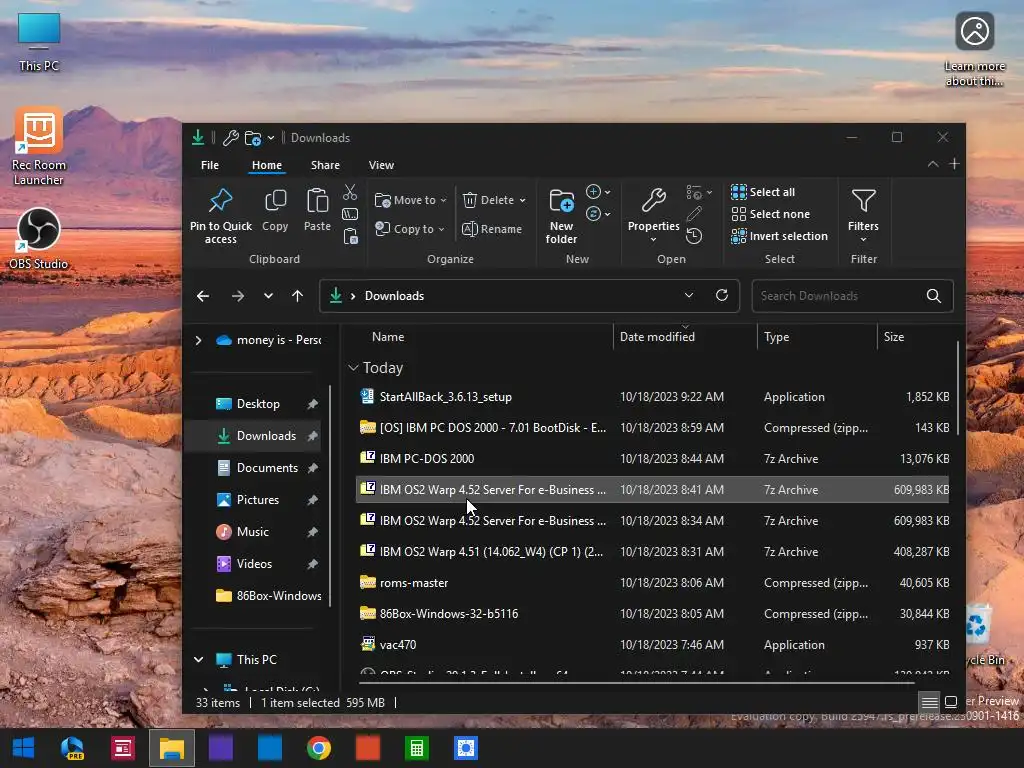Click the Paste button in the ribbon

click(317, 210)
